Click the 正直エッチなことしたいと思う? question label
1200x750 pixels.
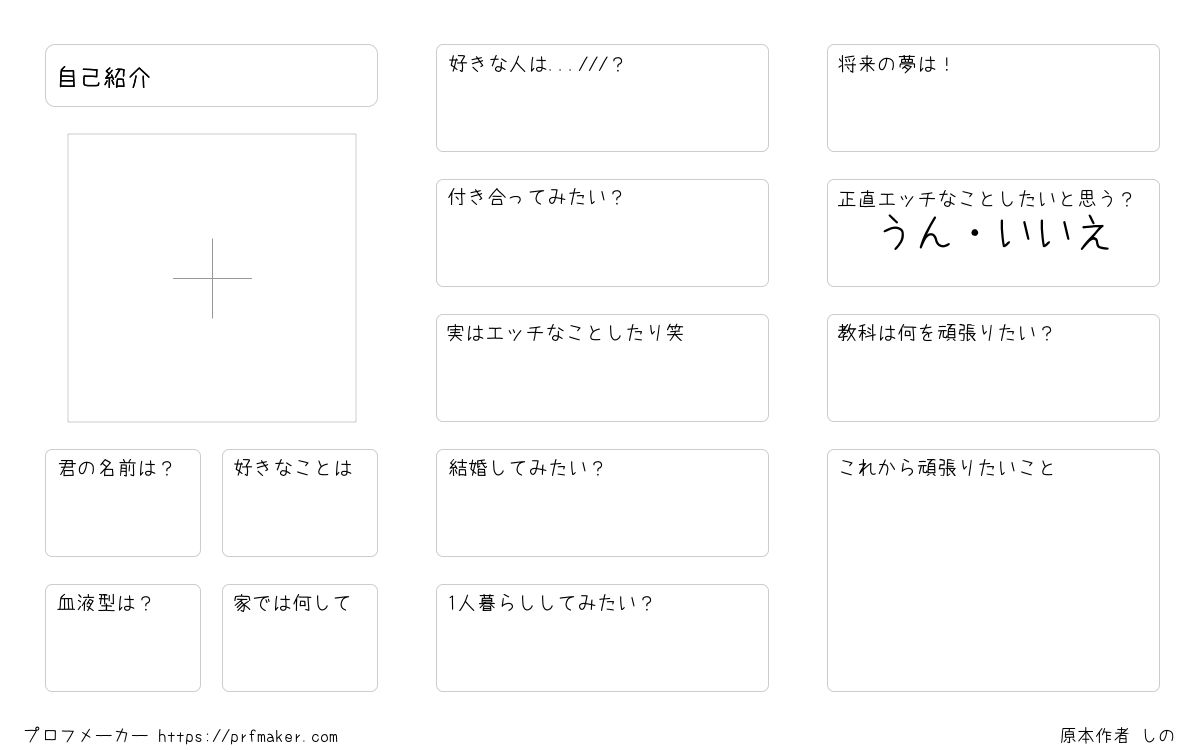[x=985, y=199]
